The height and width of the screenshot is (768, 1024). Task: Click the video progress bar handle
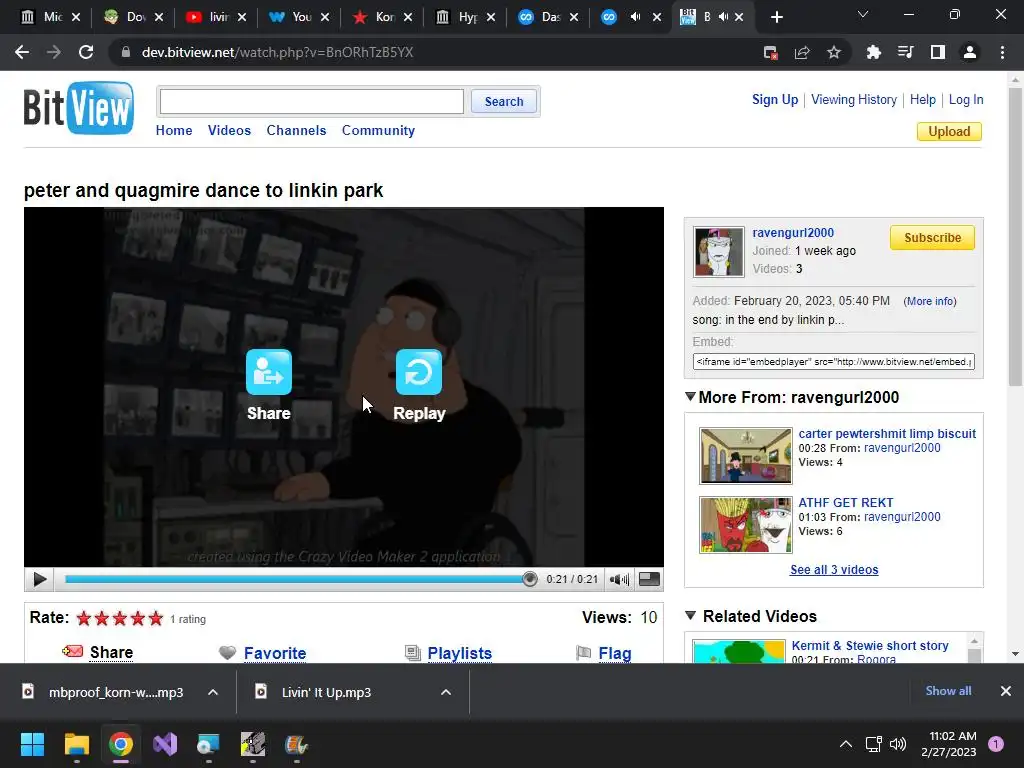(530, 579)
